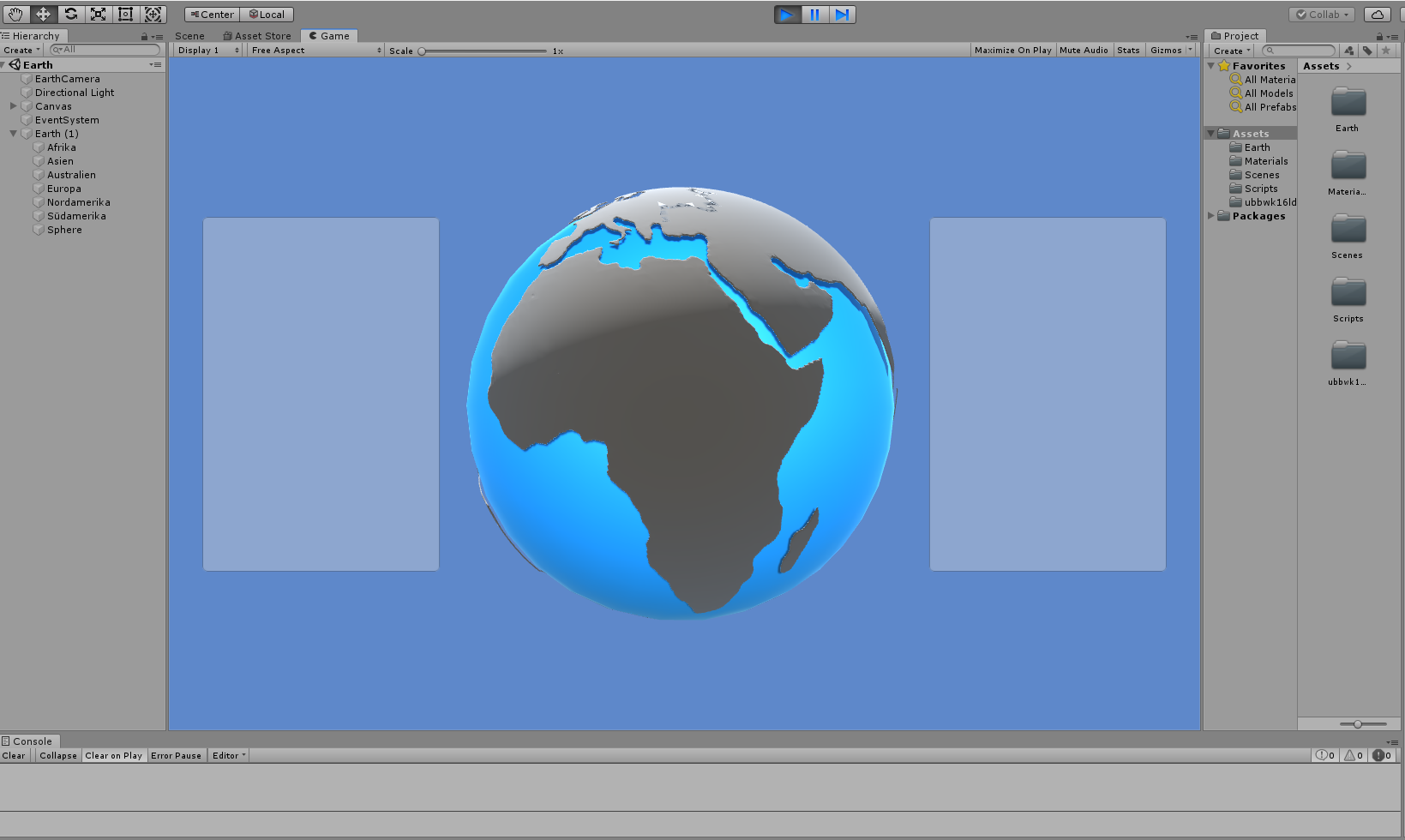Image resolution: width=1405 pixels, height=840 pixels.
Task: Toggle Maximize On Play
Action: [1012, 51]
